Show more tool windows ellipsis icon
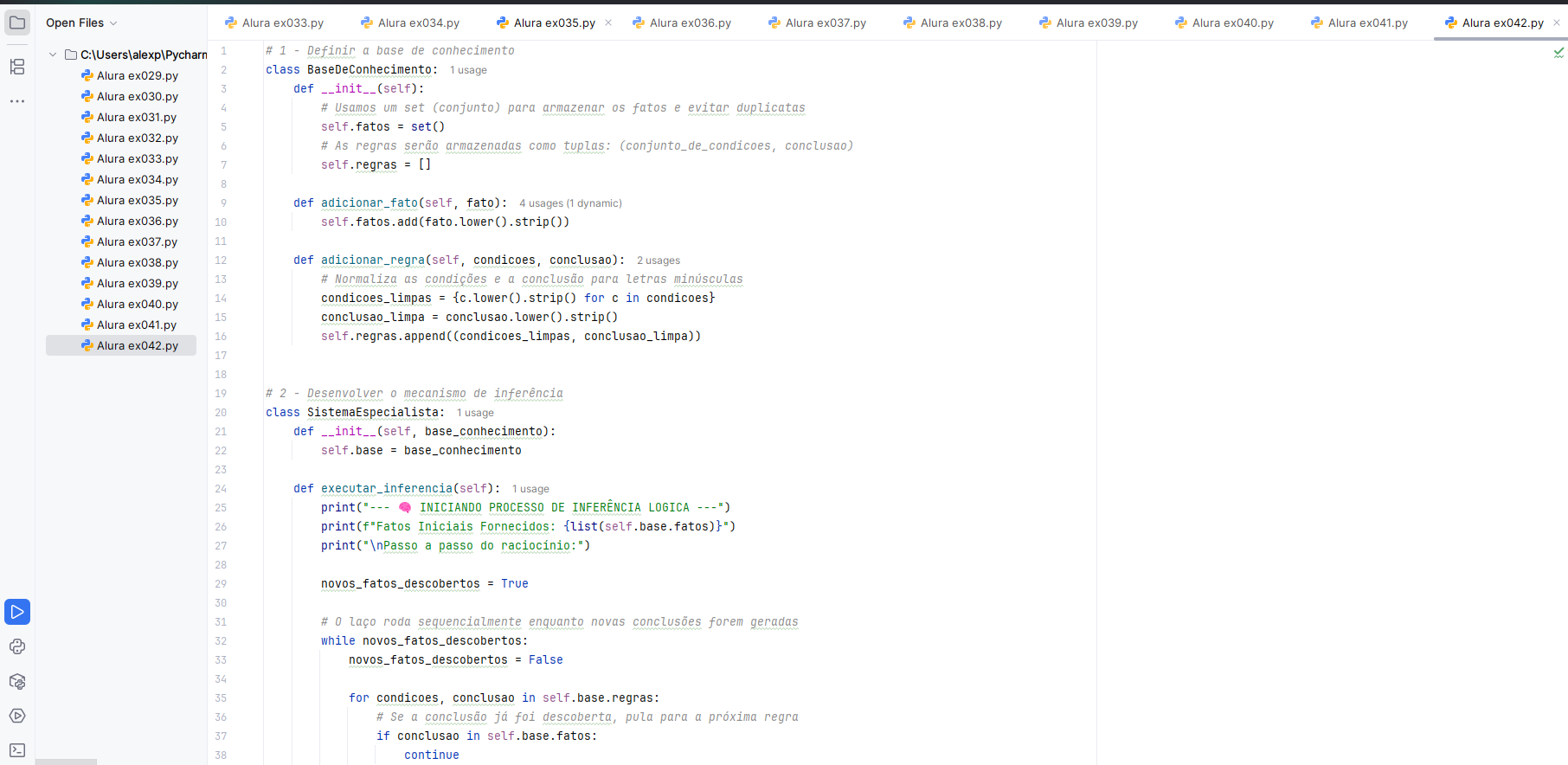The image size is (1568, 765). tap(17, 101)
